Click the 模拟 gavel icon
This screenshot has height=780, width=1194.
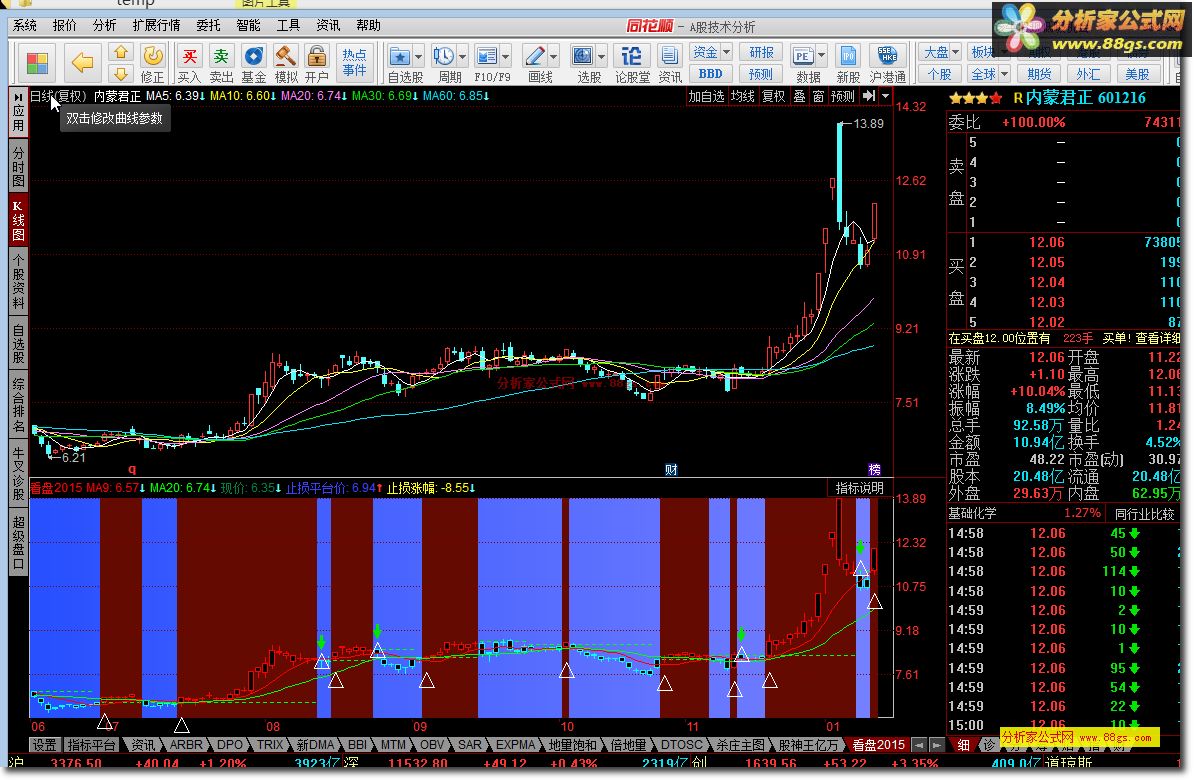point(286,63)
